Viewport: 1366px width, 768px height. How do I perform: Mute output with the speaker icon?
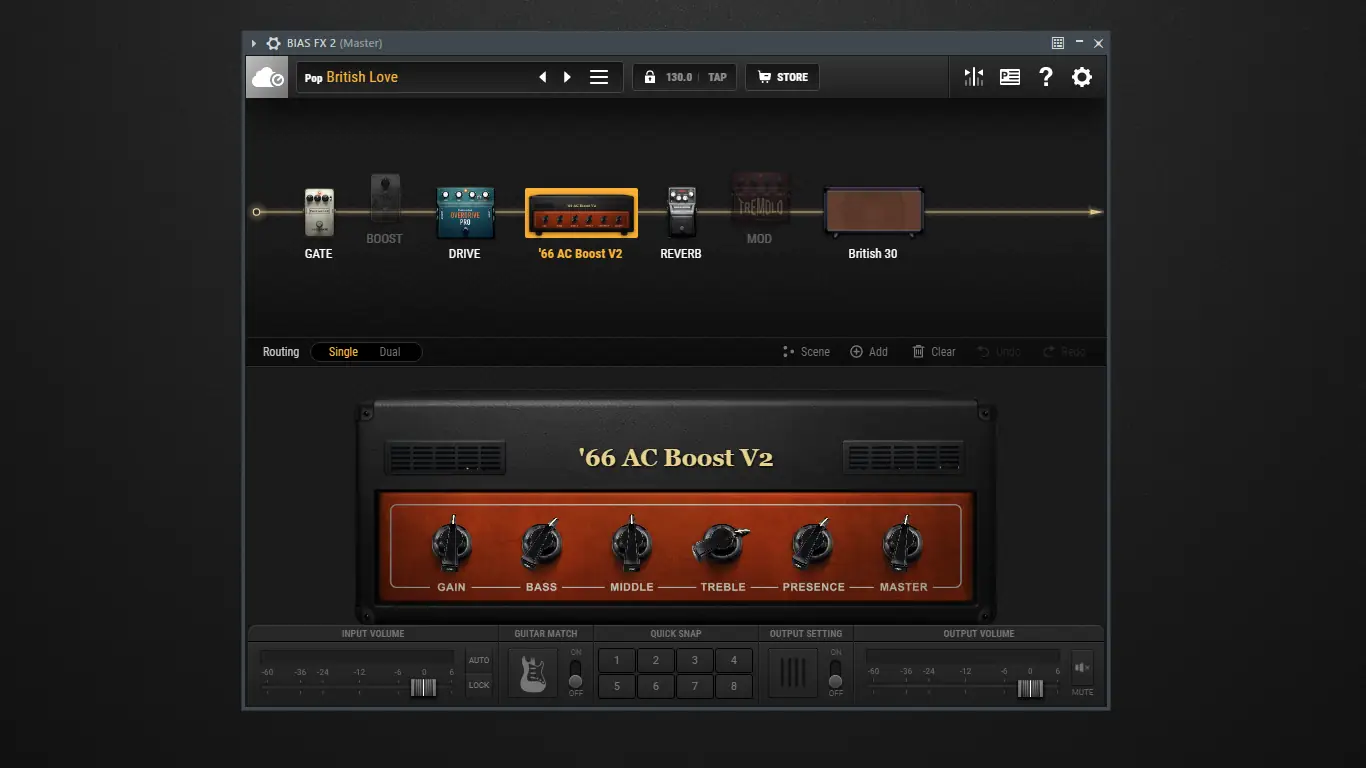1082,667
